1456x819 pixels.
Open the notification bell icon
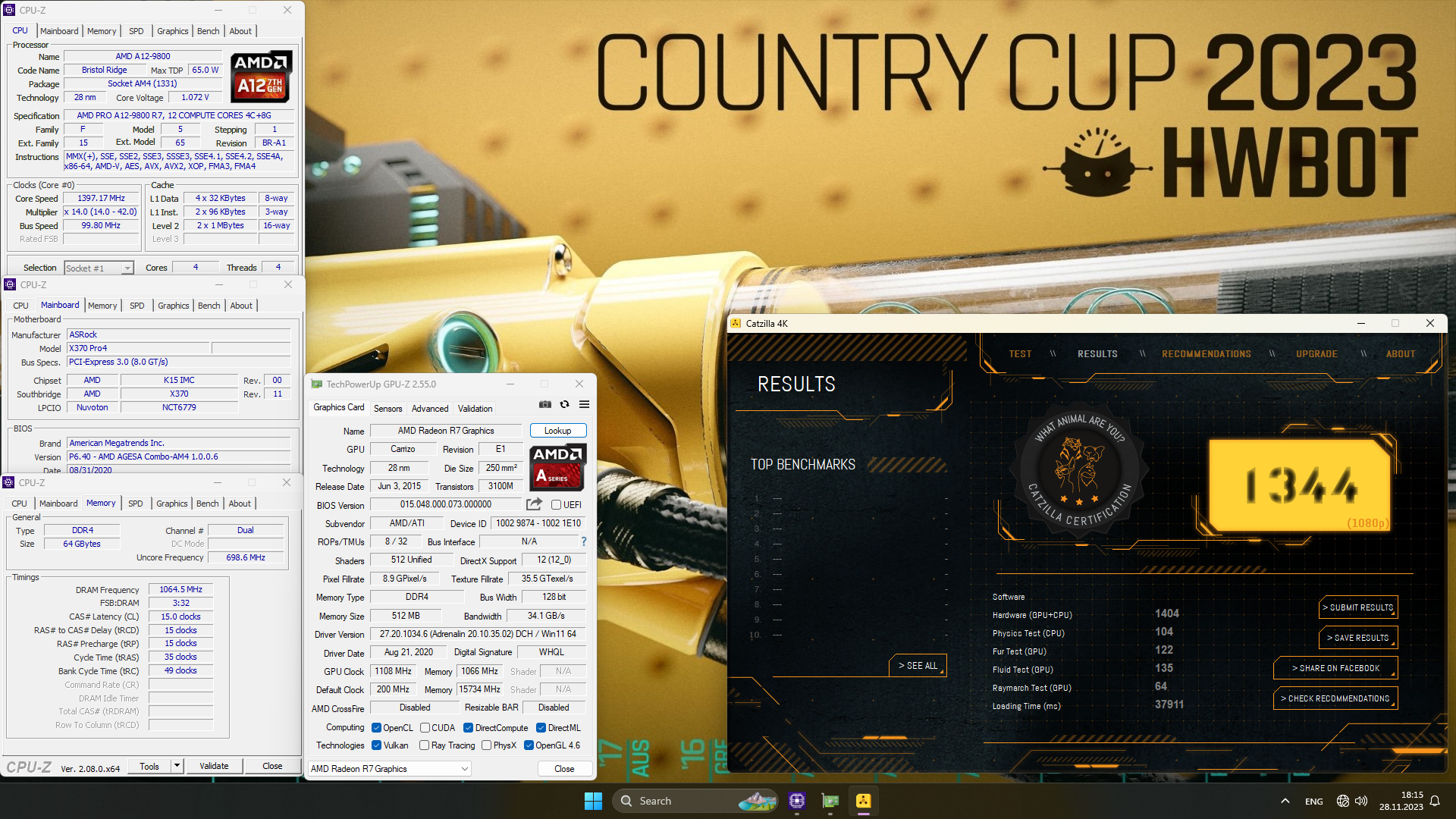pos(1435,801)
